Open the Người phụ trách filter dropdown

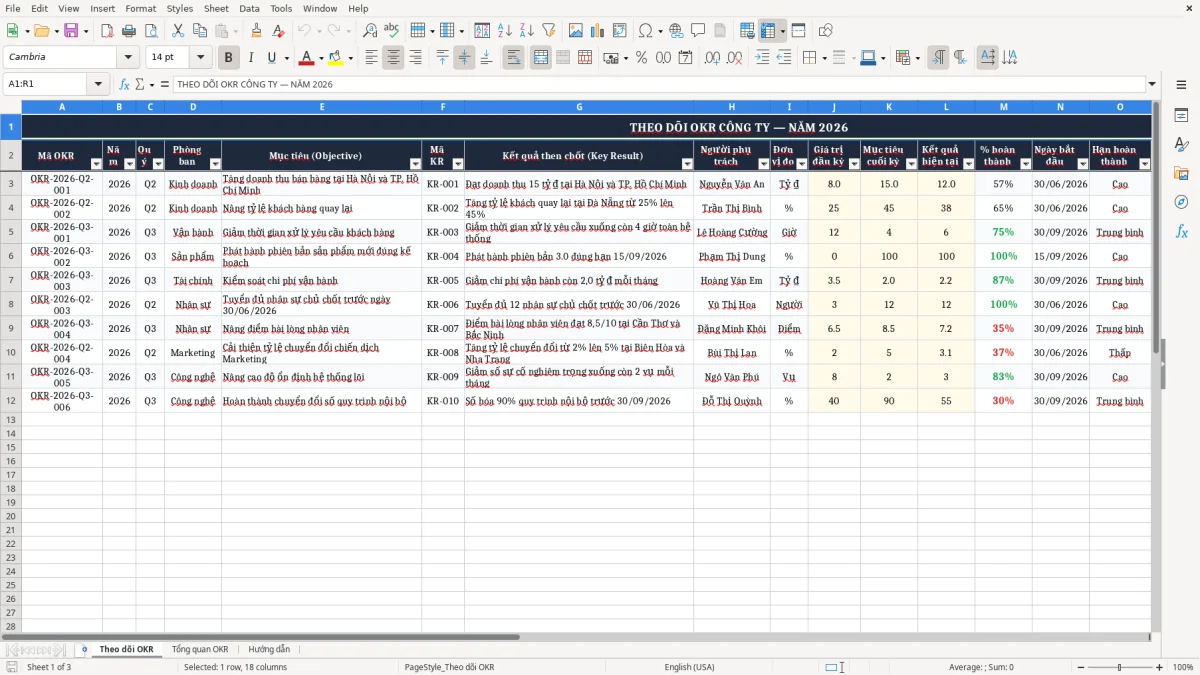point(763,164)
